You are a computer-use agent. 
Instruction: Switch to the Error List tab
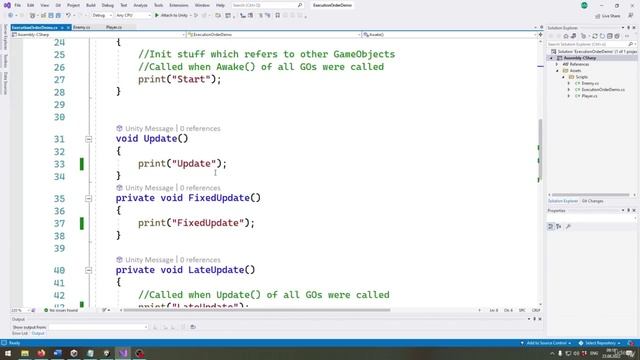(20, 333)
